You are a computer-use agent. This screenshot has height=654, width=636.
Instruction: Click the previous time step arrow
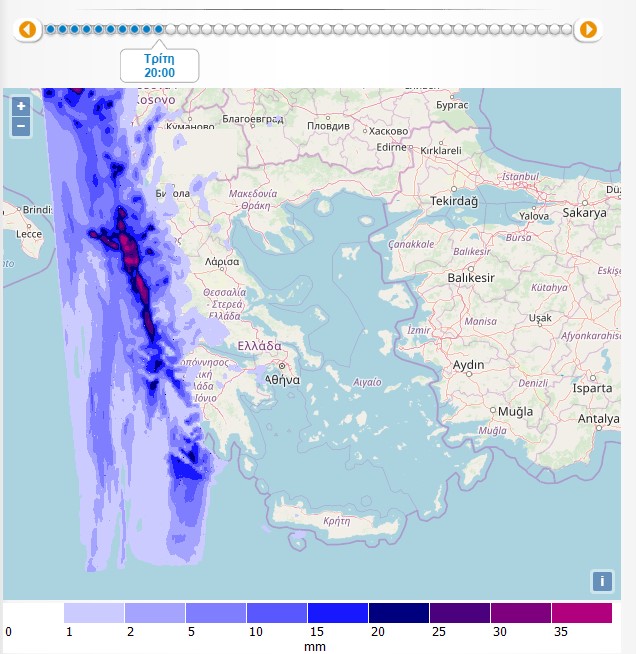pyautogui.click(x=28, y=30)
